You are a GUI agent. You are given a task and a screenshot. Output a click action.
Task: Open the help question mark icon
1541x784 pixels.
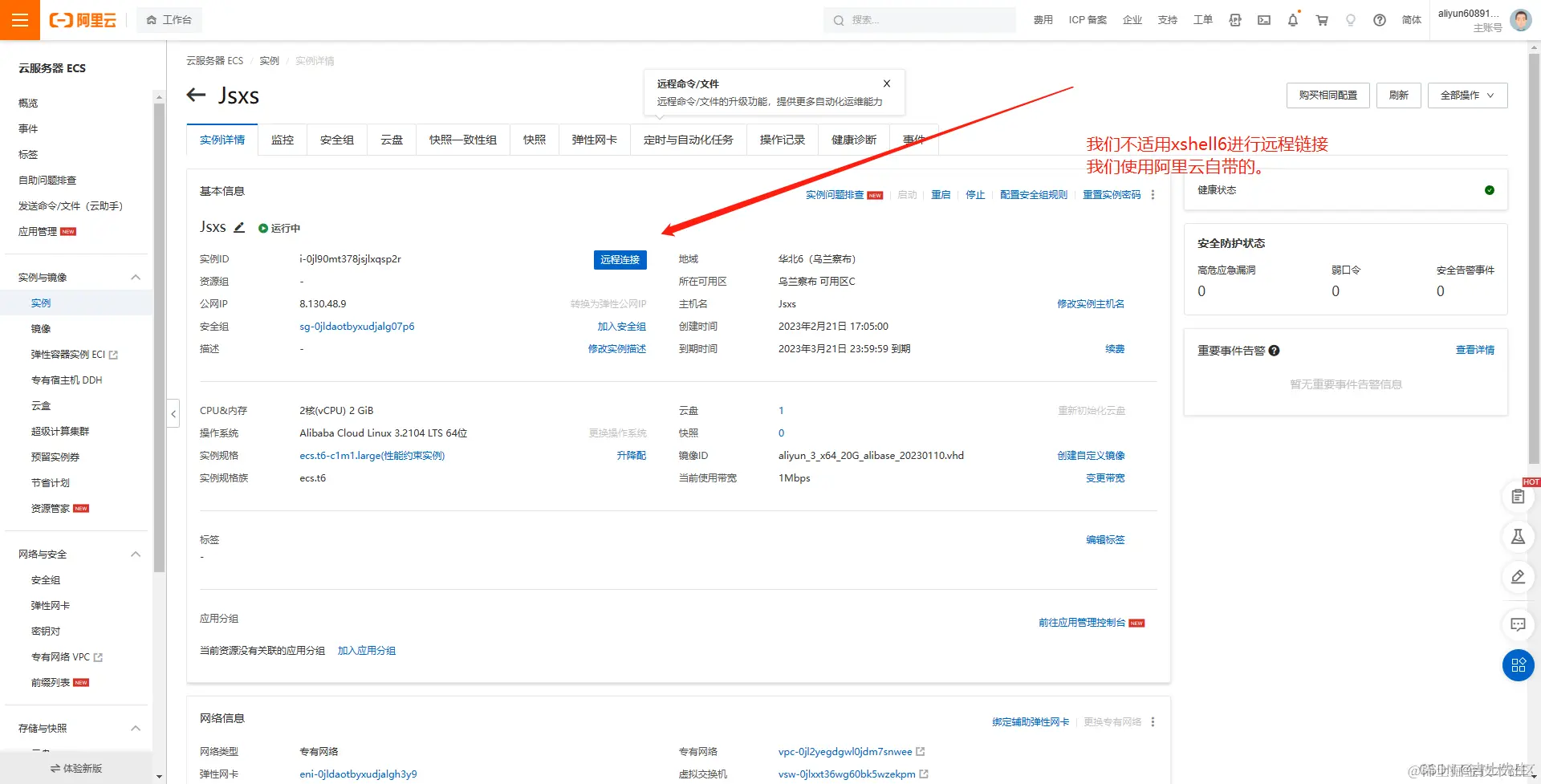(x=1380, y=20)
